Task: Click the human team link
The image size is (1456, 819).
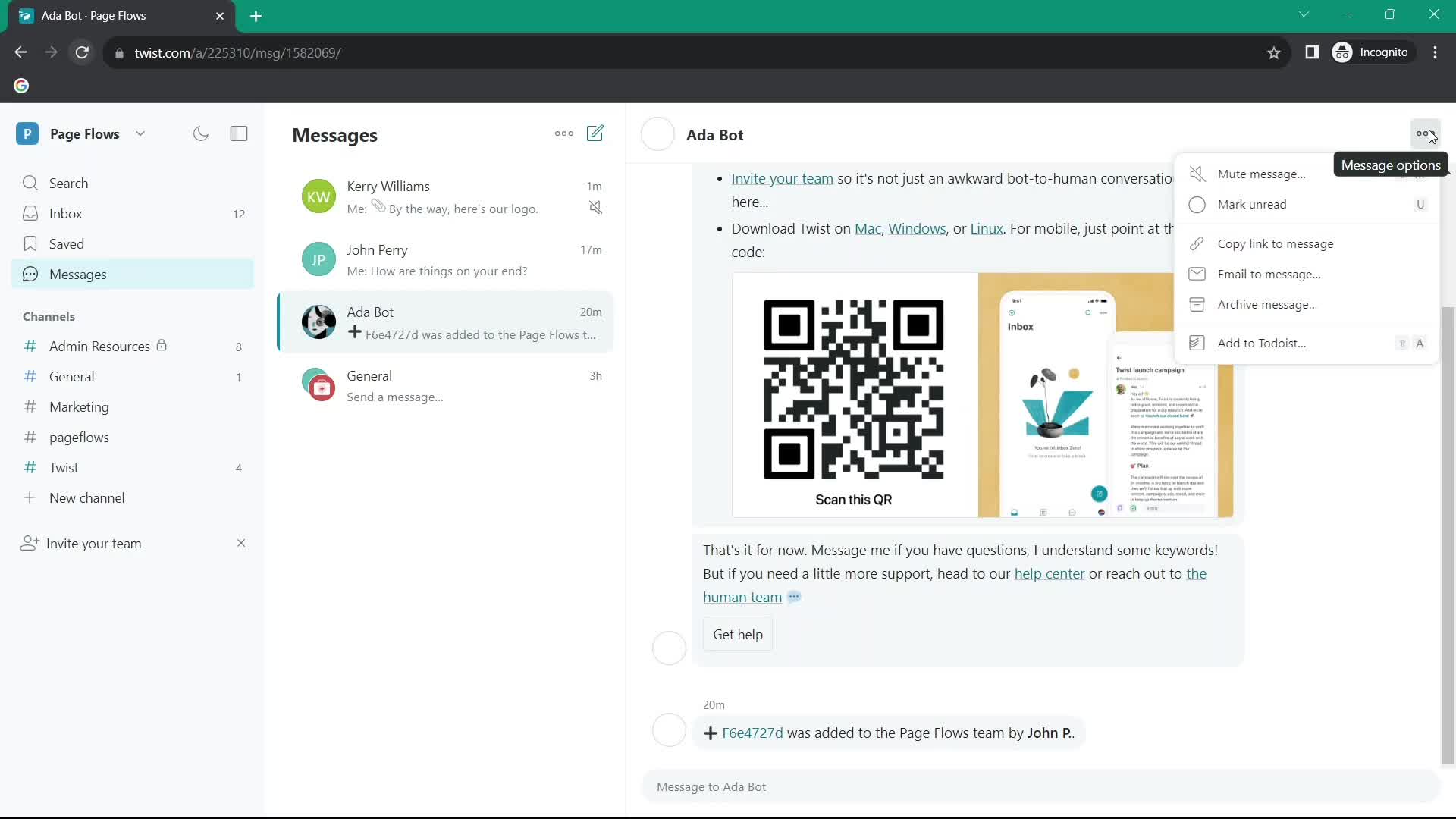Action: 742,597
